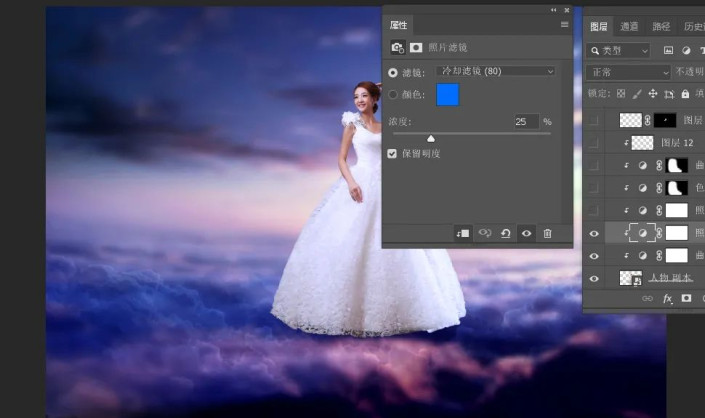Clip adjustment to layer below button
This screenshot has height=418, width=705.
463,233
